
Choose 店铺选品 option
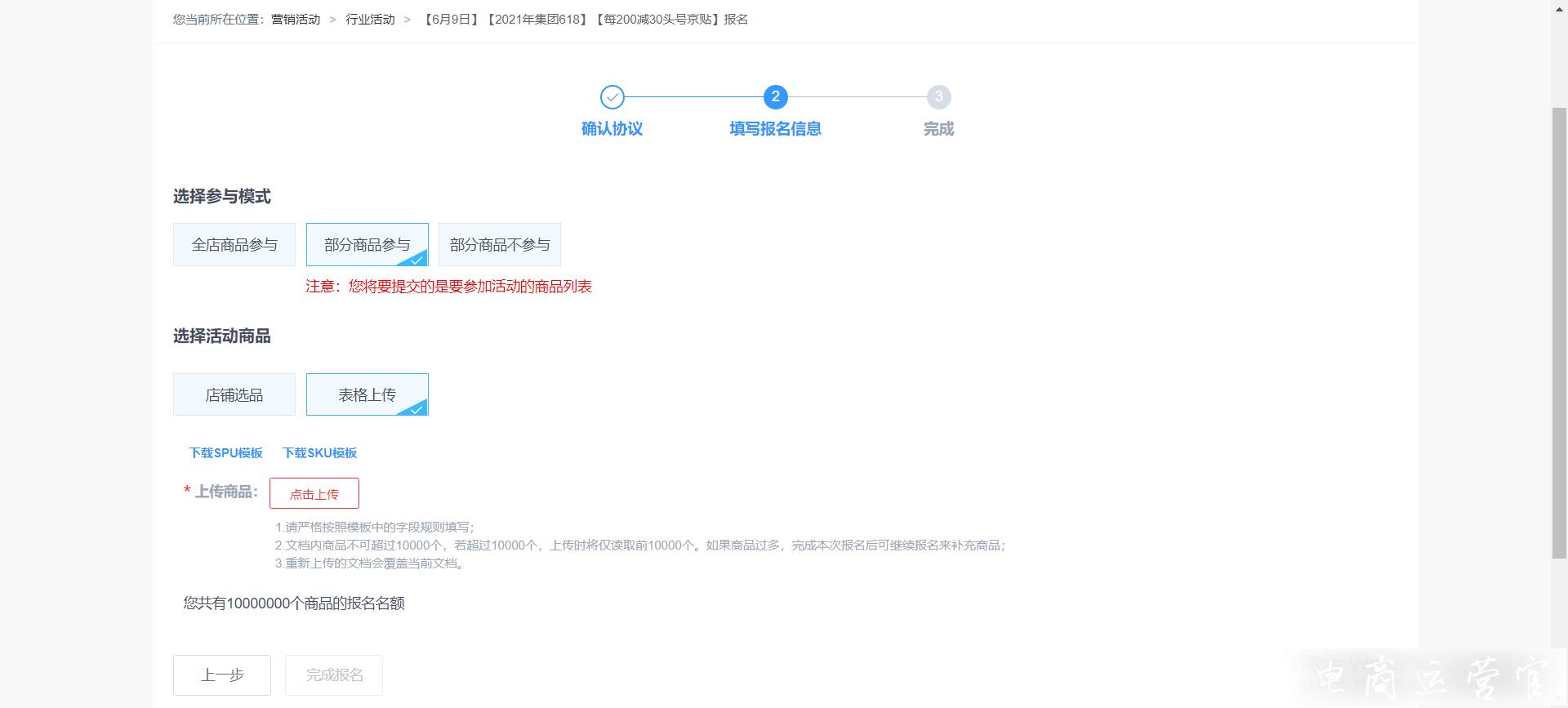234,395
